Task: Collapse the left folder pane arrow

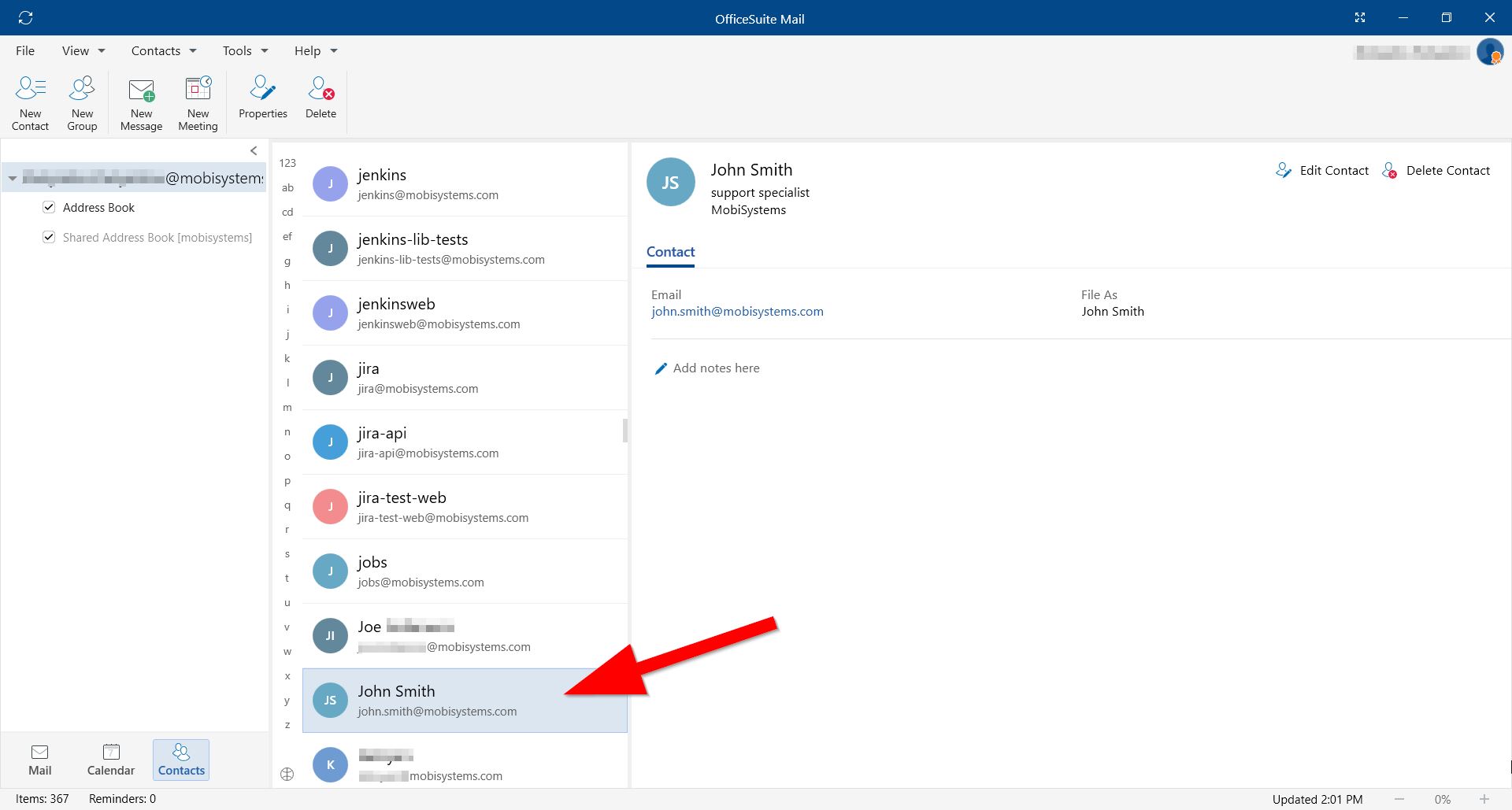Action: (254, 150)
